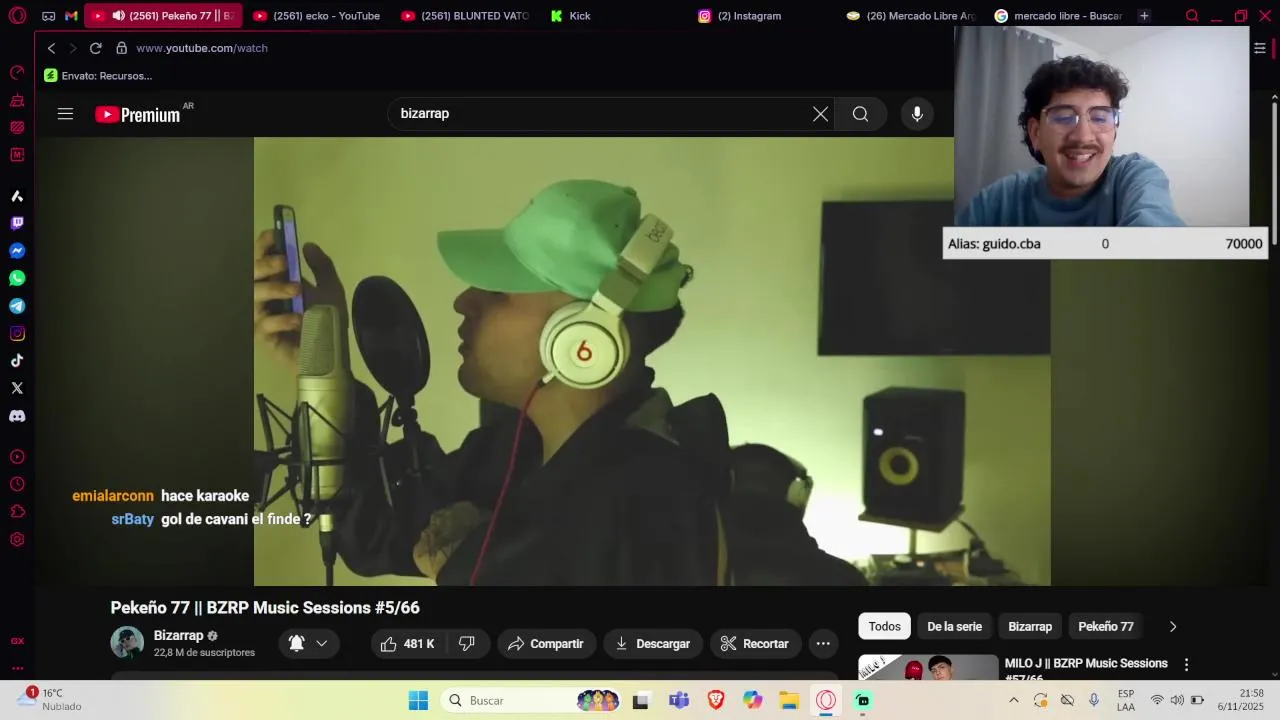Run search with magnifier button
The height and width of the screenshot is (720, 1280).
point(860,114)
